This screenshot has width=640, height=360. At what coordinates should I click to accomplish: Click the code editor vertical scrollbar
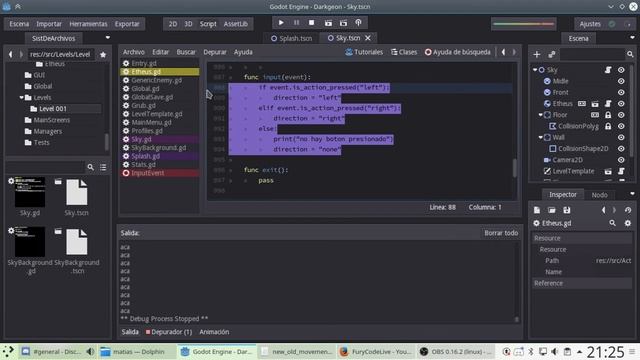click(514, 168)
